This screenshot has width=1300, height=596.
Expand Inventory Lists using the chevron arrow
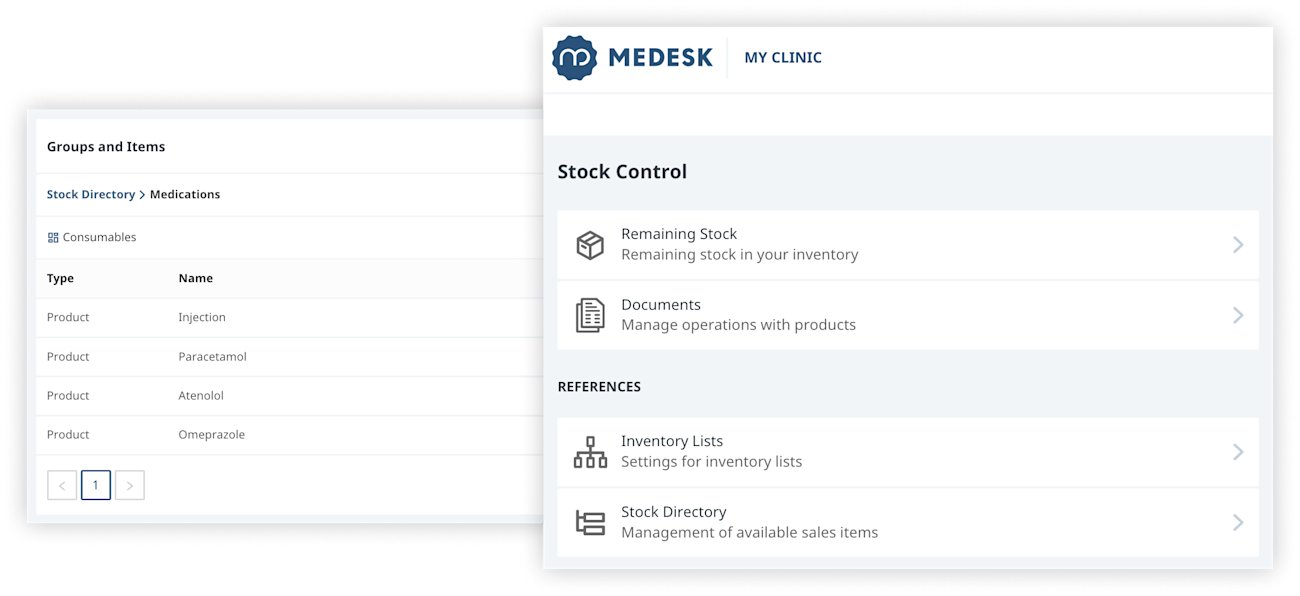coord(1238,452)
